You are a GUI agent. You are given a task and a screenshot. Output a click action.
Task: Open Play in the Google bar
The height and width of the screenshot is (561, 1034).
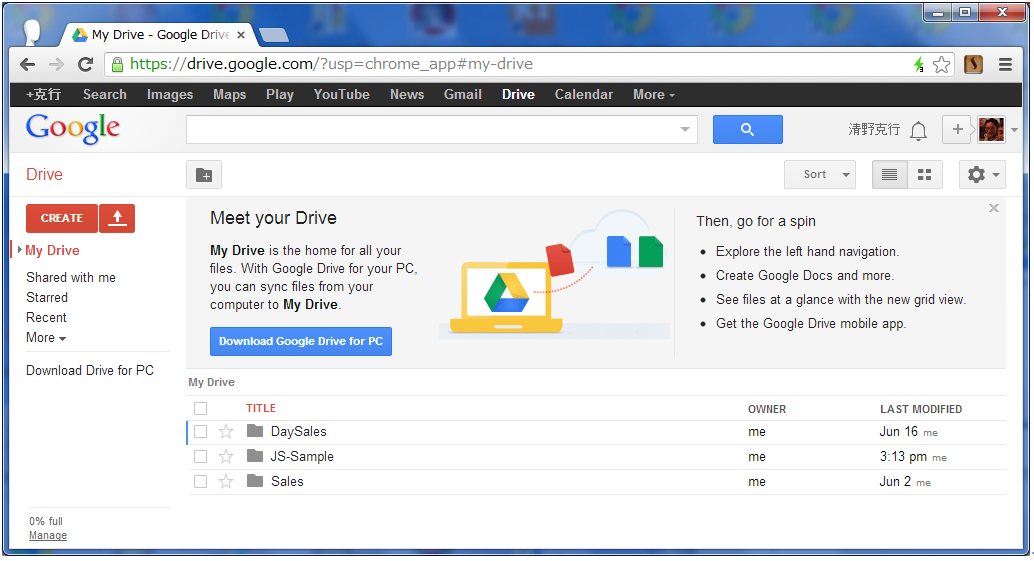click(280, 95)
